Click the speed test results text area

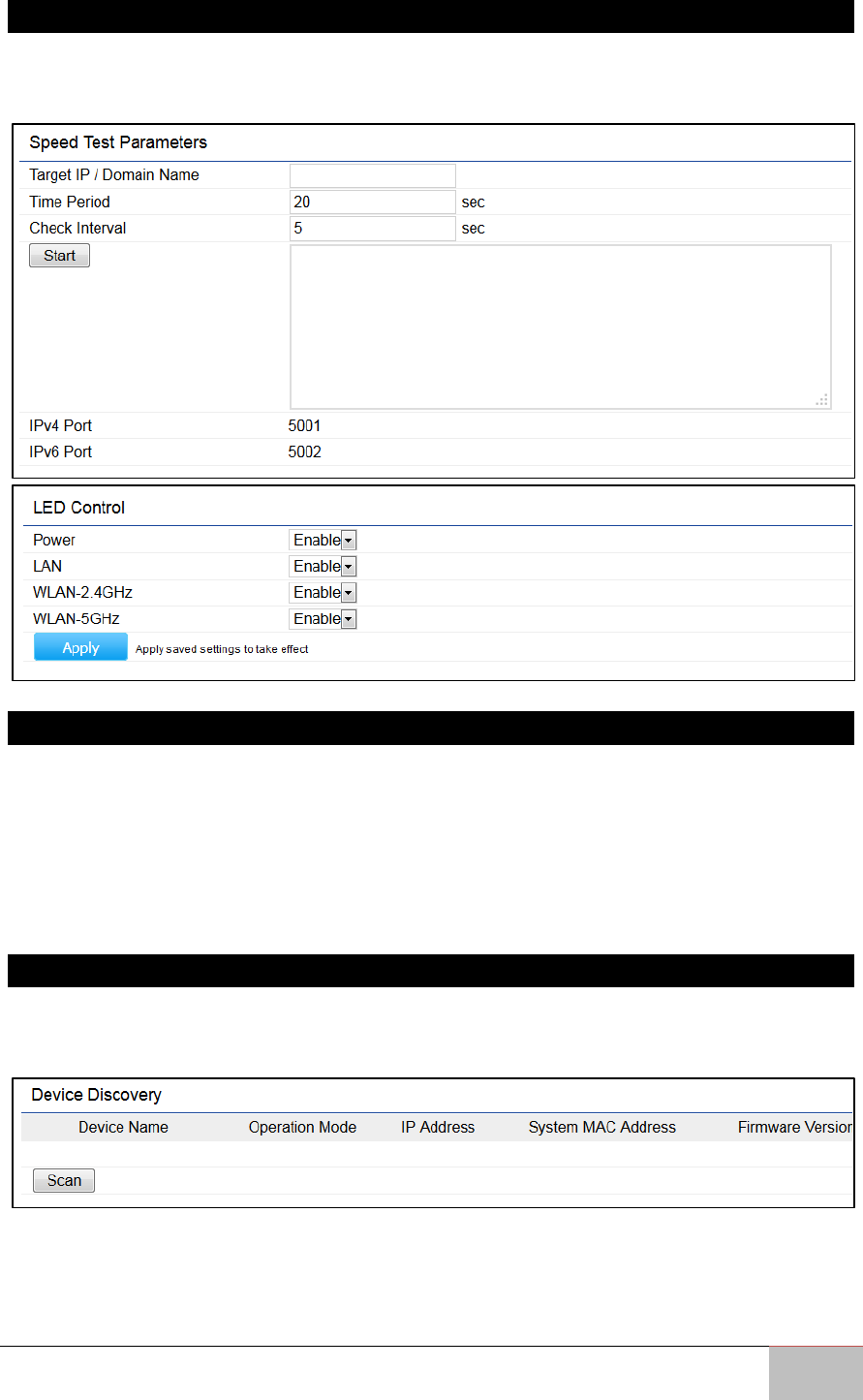tap(561, 327)
